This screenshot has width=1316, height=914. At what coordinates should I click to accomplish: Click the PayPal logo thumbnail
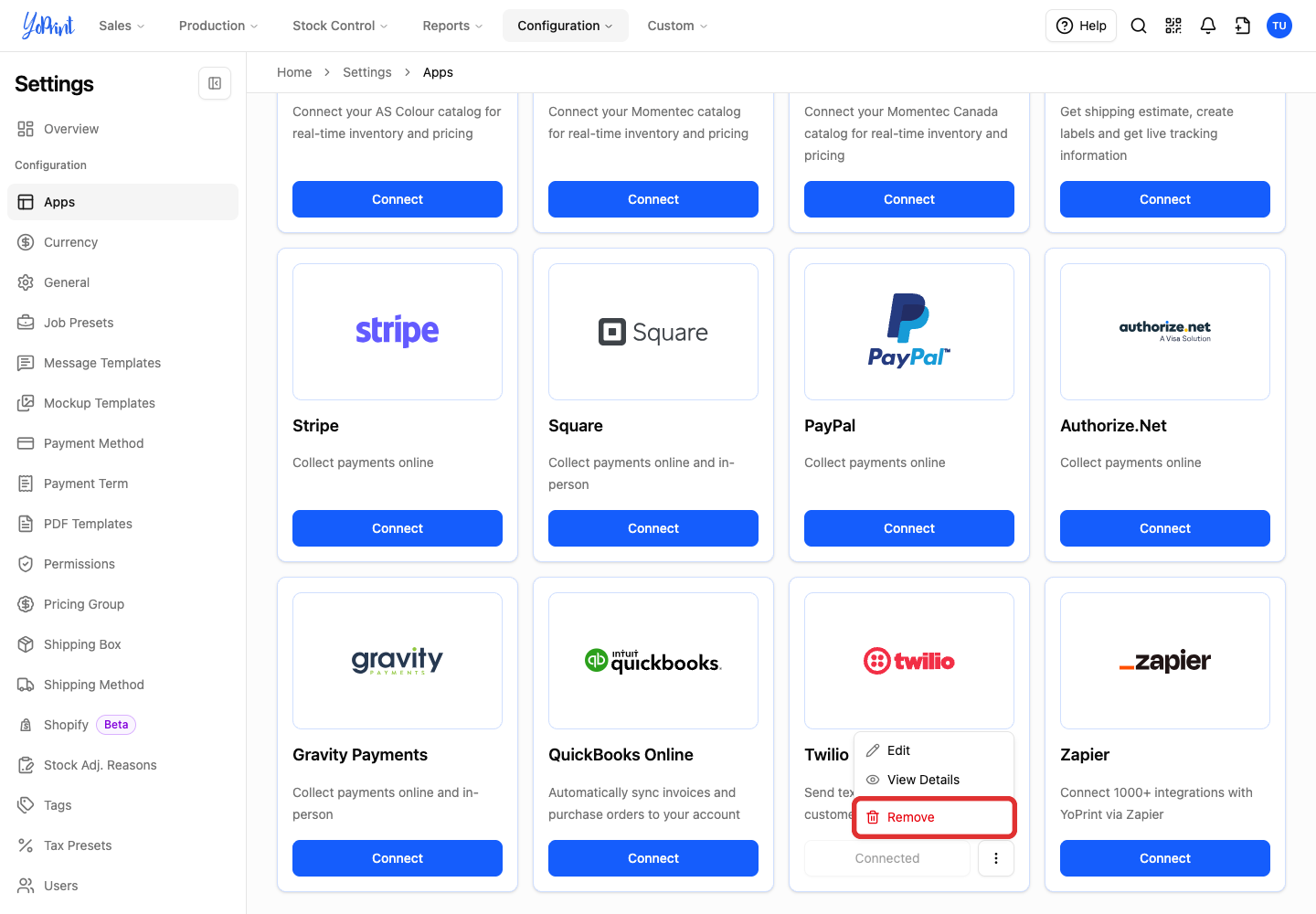click(909, 332)
